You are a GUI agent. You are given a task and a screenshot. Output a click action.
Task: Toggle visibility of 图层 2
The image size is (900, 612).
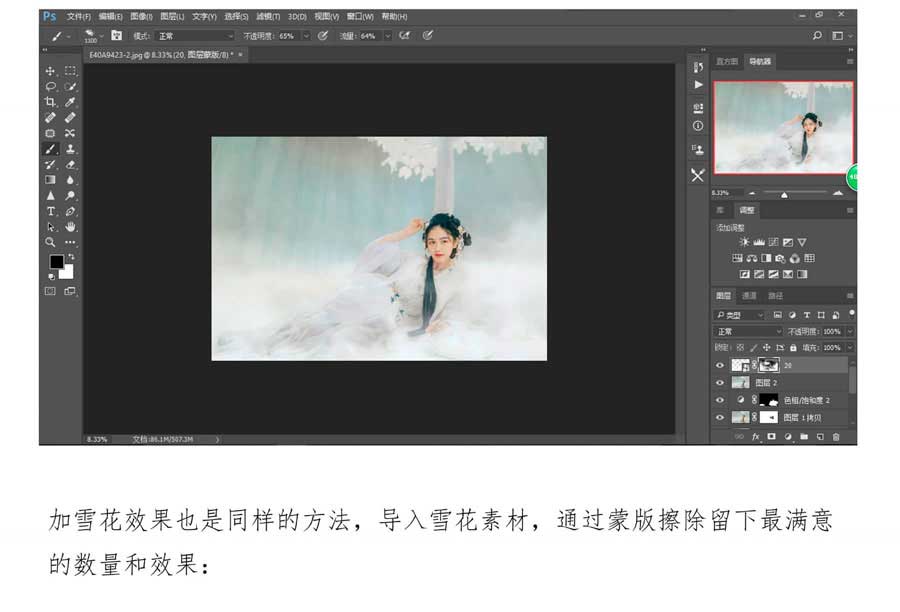(x=720, y=382)
